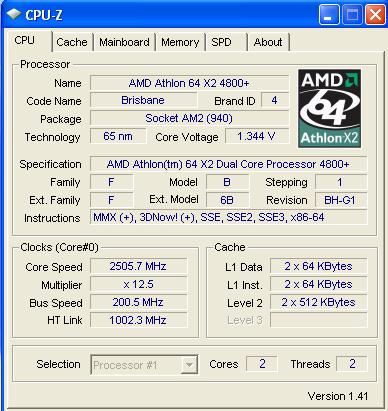388x411 pixels.
Task: Click the 65 nm technology value
Action: [118, 136]
